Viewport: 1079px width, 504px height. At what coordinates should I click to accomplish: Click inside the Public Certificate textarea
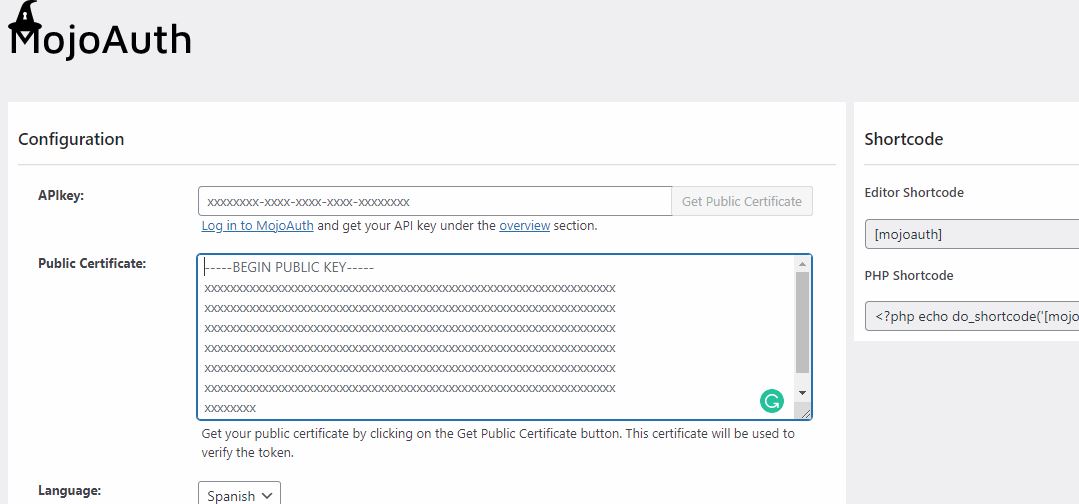(x=496, y=337)
